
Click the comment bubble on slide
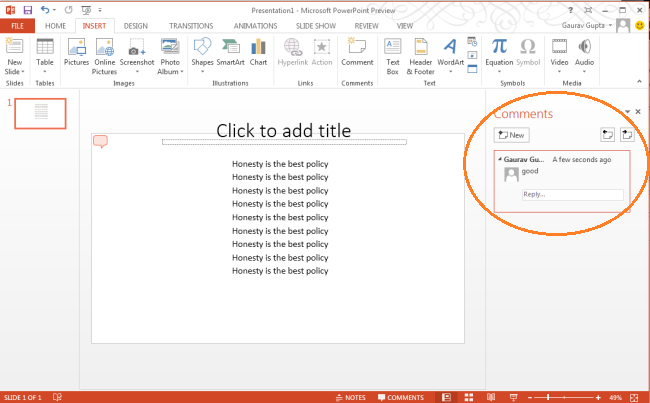tap(100, 142)
